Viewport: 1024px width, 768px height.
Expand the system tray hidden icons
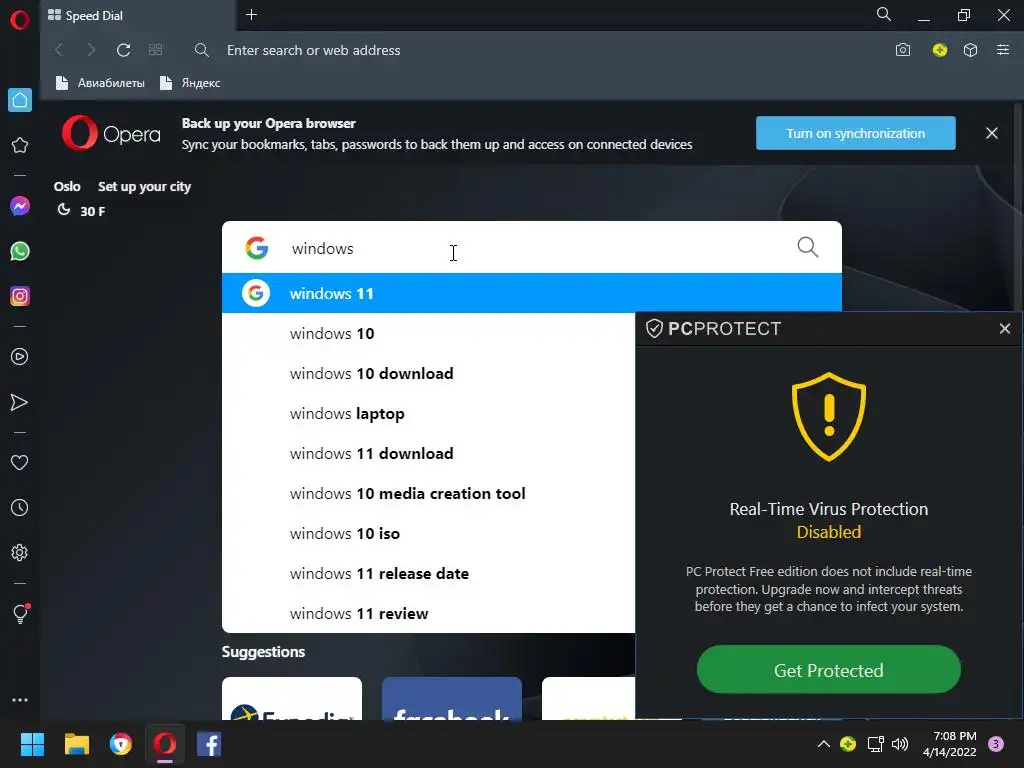pos(824,744)
